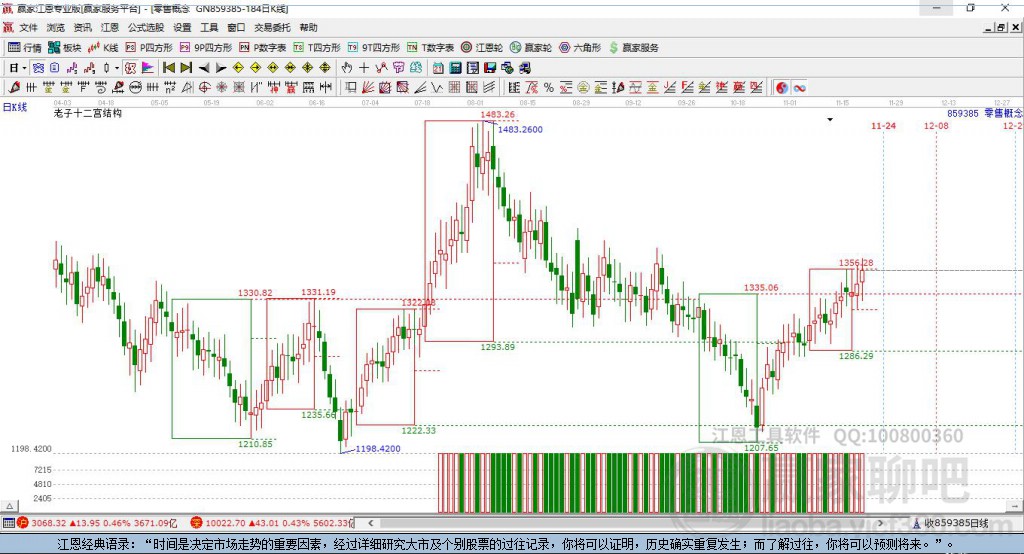Open the P四方形 tool
This screenshot has width=1024, height=554.
pyautogui.click(x=149, y=48)
